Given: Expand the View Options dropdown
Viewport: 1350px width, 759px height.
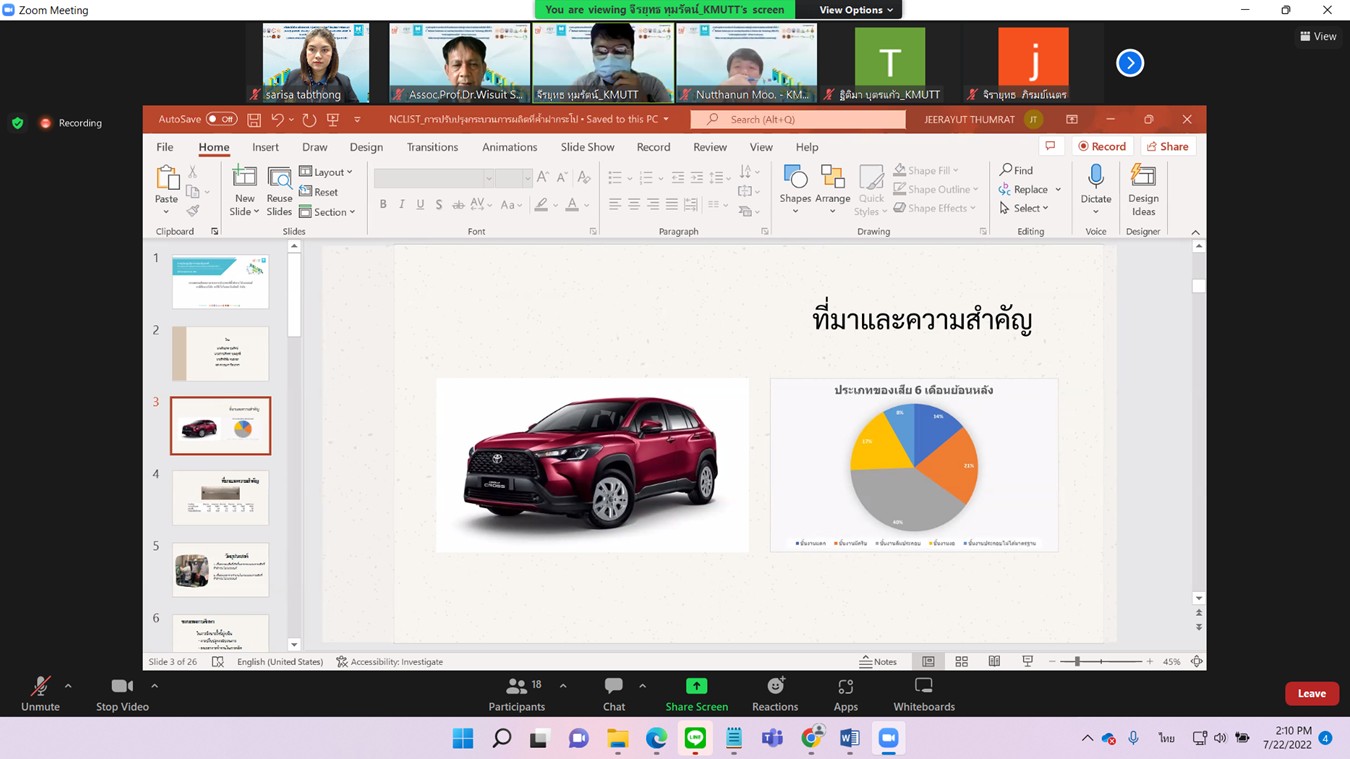Looking at the screenshot, I should [856, 10].
